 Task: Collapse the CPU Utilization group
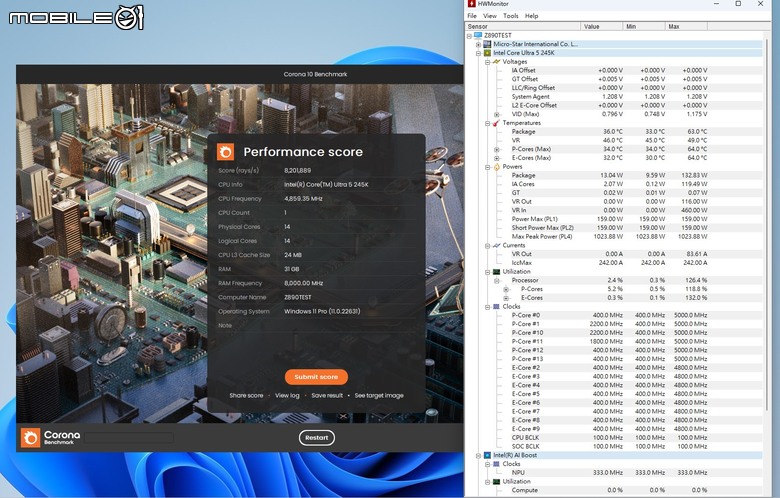(x=488, y=272)
